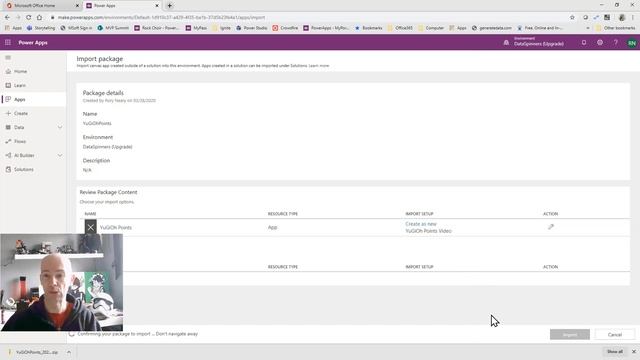Click the browser back arrow
This screenshot has width=640, height=360.
7,18
